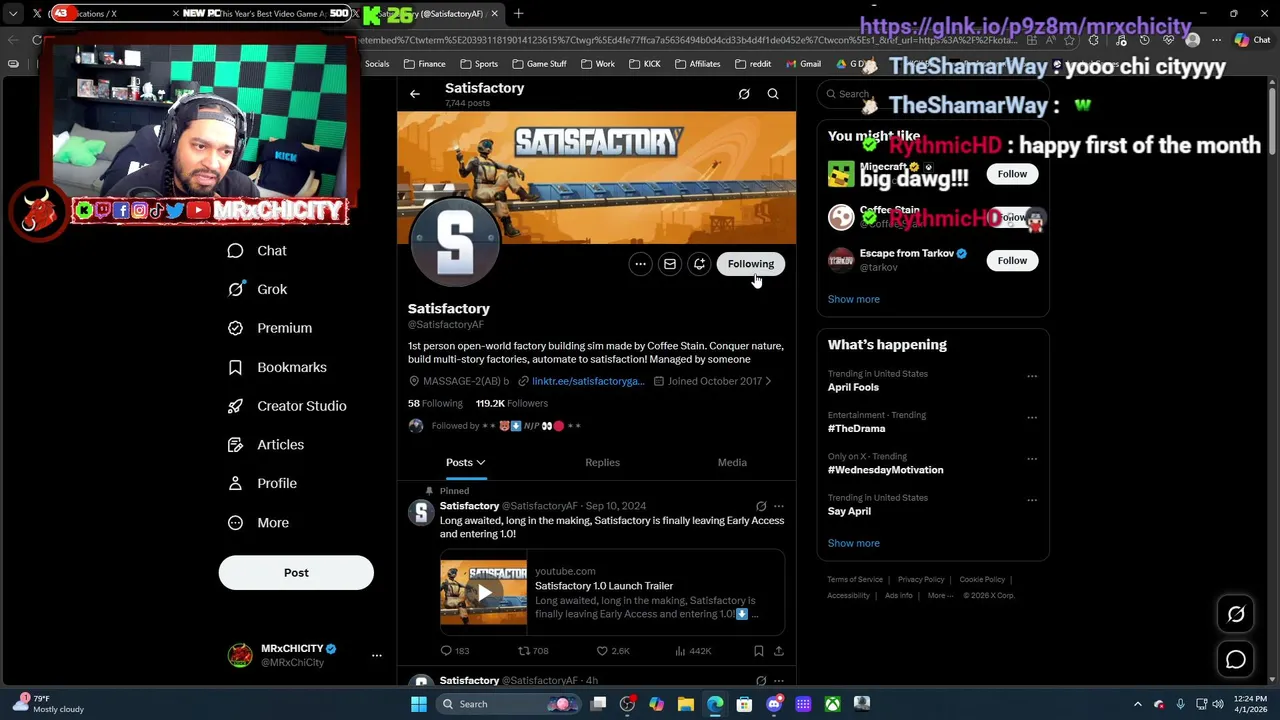Open Bookmarks in the sidebar
Screen dimensions: 1280x720
tap(277, 367)
